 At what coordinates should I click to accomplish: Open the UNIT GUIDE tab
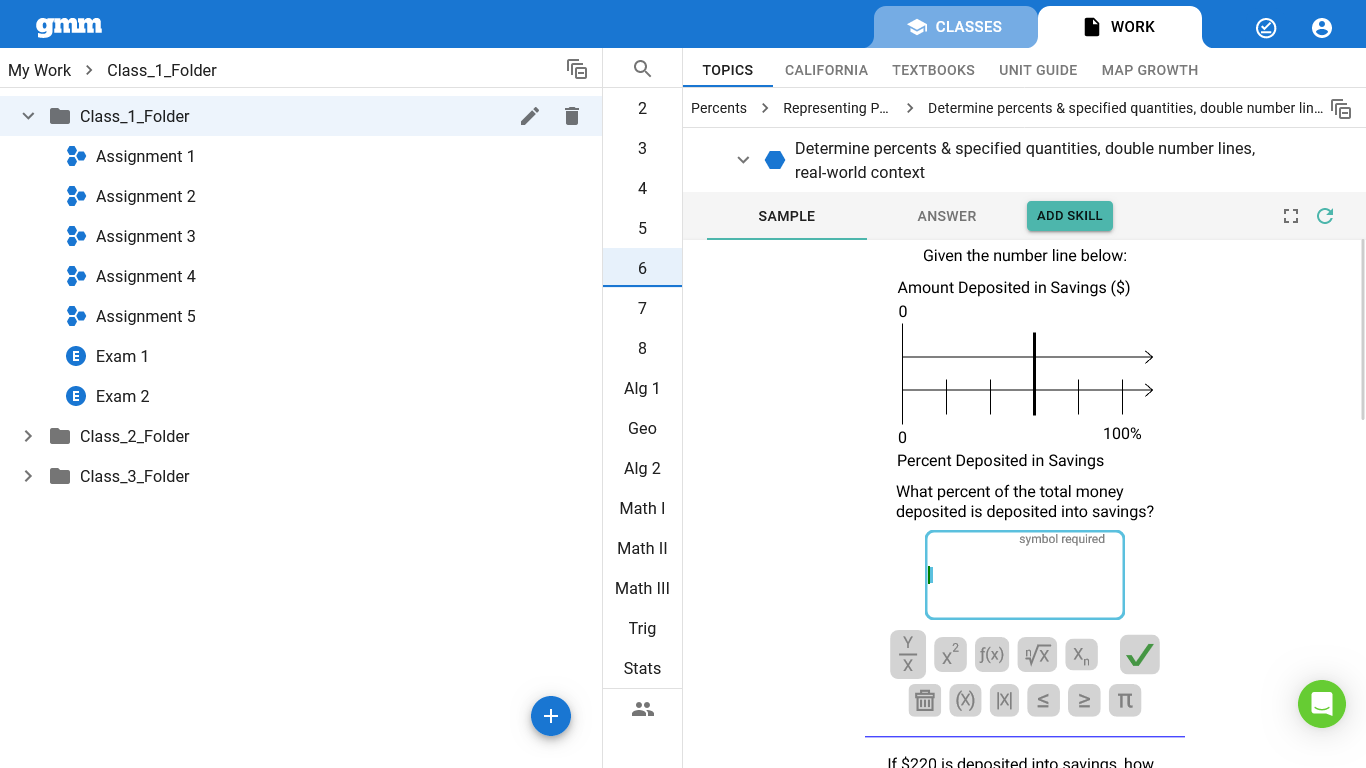[x=1038, y=70]
